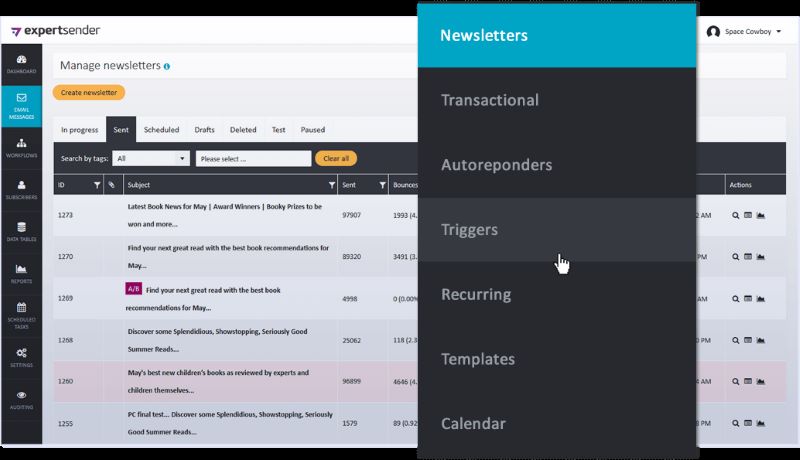This screenshot has height=460, width=800.
Task: Open Scheduled Tasks in the sidebar
Action: 21,316
